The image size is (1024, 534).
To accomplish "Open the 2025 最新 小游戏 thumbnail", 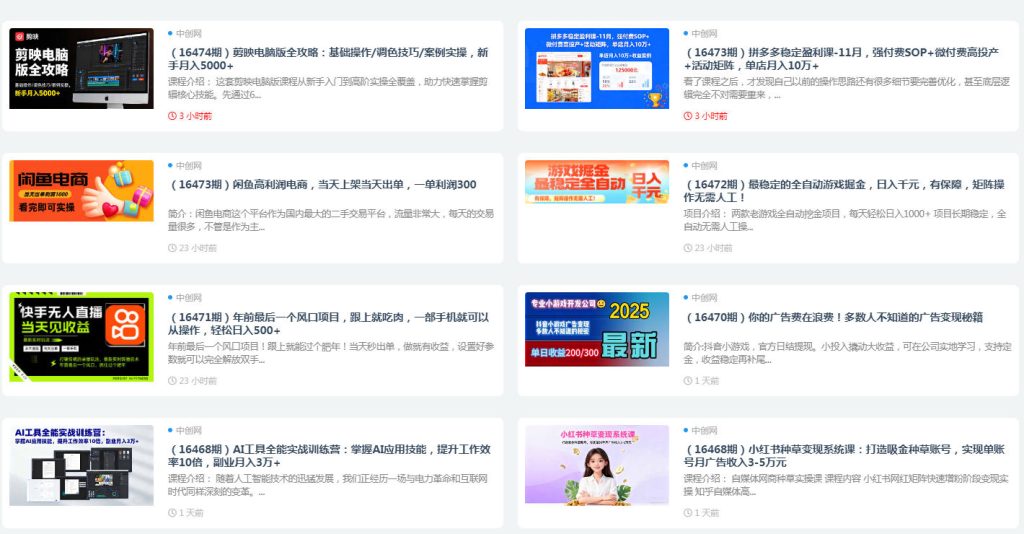I will [x=597, y=329].
